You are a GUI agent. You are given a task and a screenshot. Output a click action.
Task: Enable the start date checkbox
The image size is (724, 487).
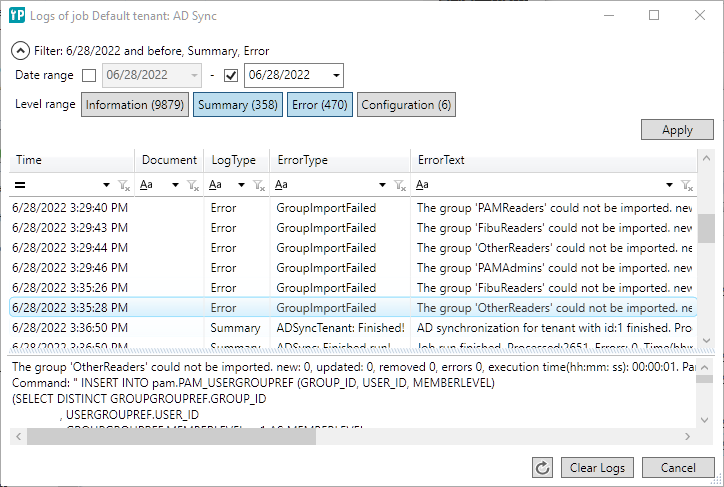tap(90, 75)
